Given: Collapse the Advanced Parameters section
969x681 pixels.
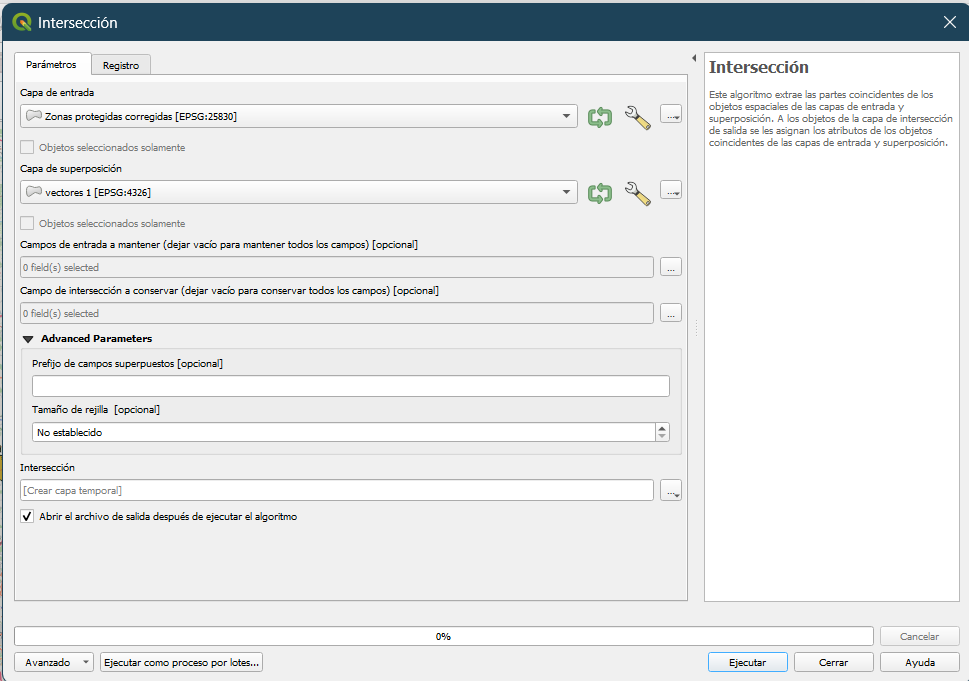Looking at the screenshot, I should pyautogui.click(x=28, y=339).
